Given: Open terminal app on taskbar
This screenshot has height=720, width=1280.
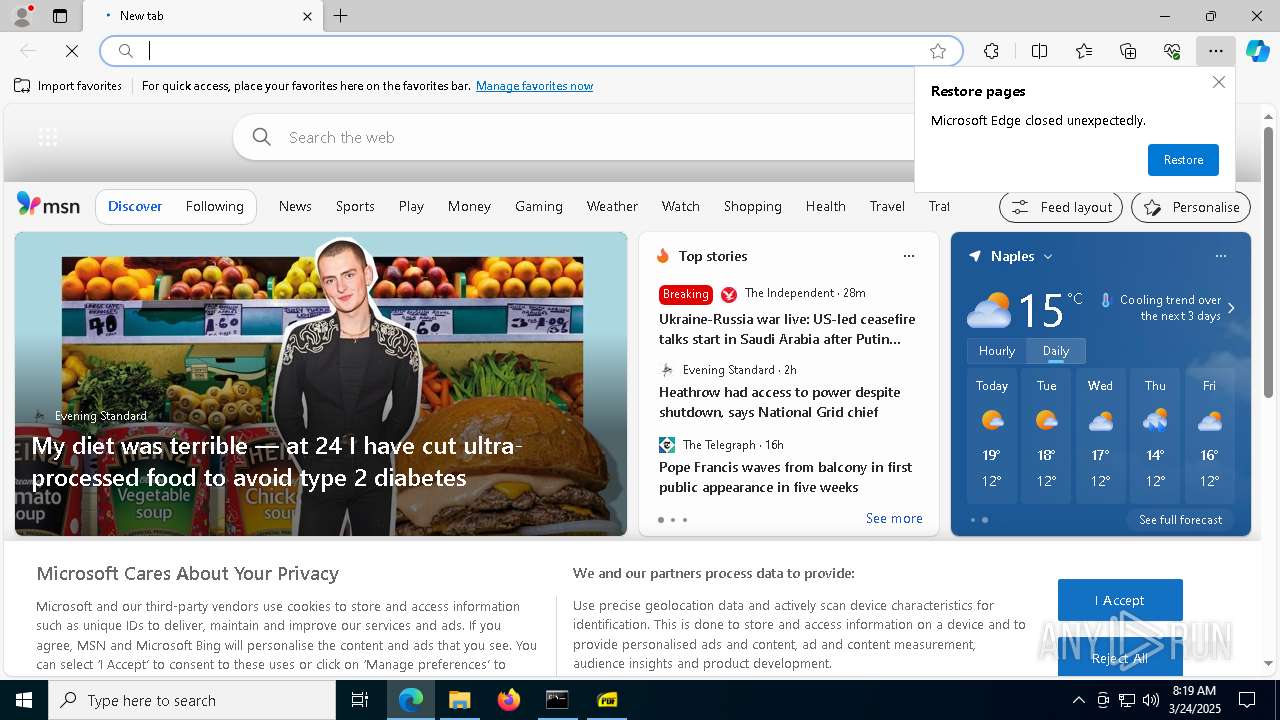Looking at the screenshot, I should (x=557, y=700).
